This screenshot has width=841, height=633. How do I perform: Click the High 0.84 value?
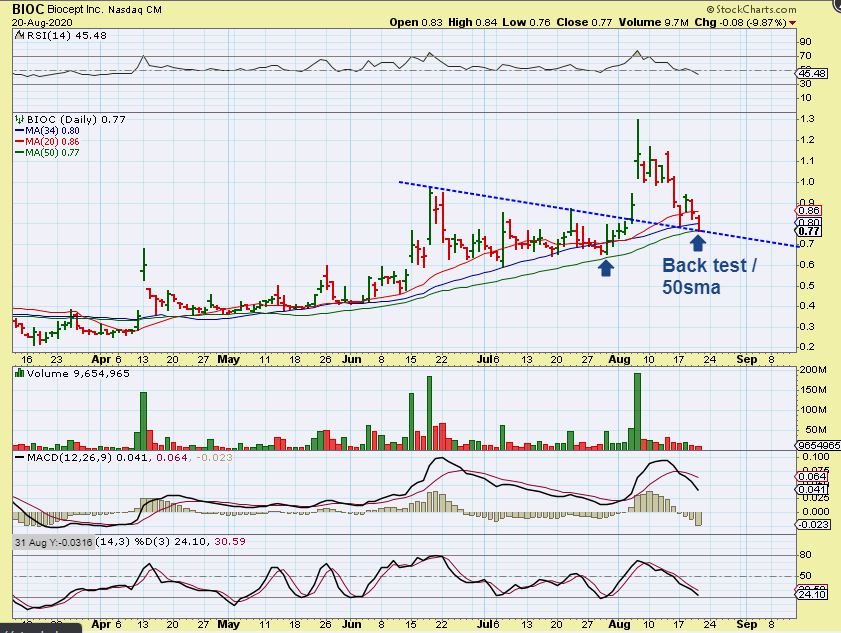pyautogui.click(x=473, y=23)
